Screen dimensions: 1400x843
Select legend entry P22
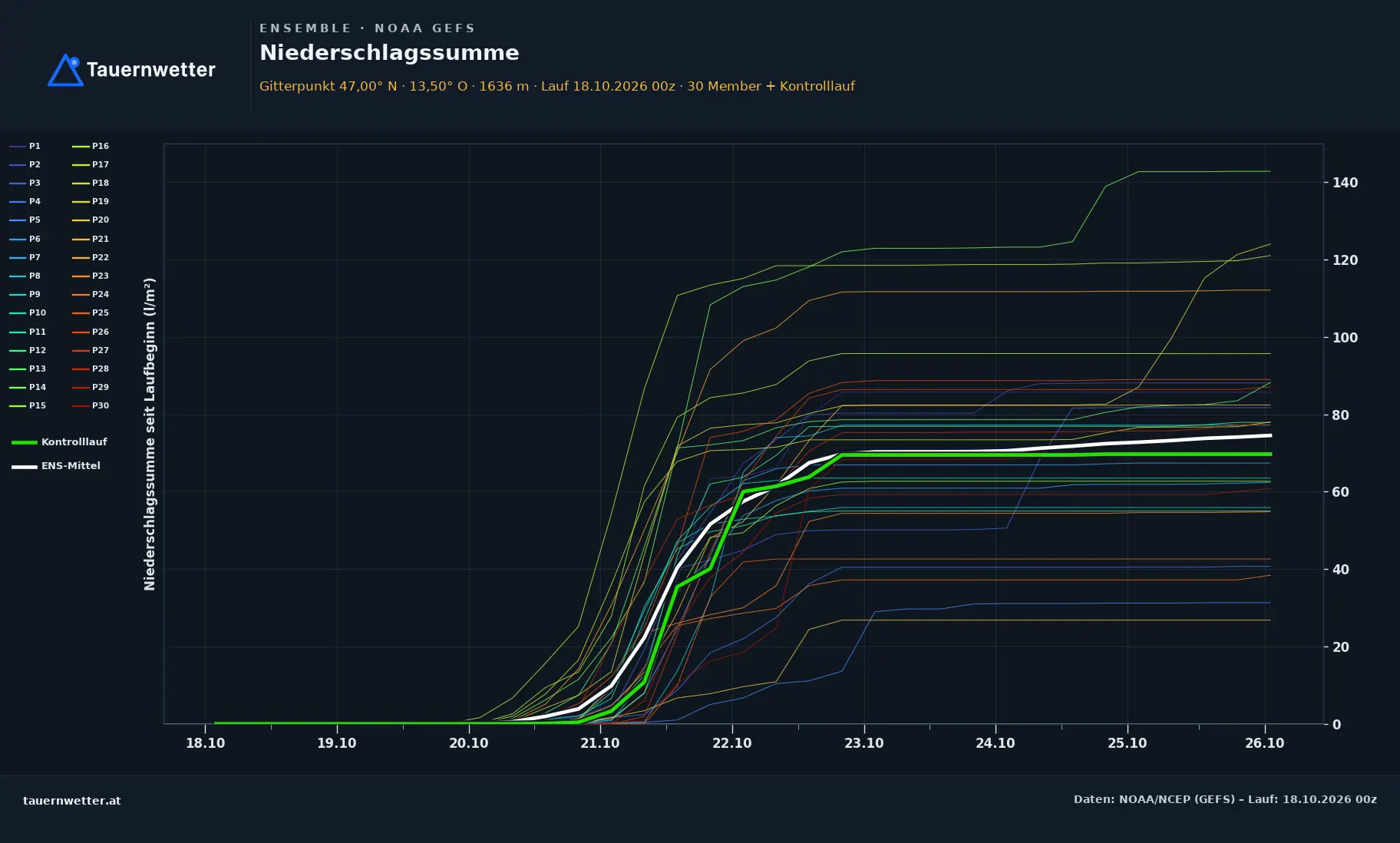[x=91, y=258]
